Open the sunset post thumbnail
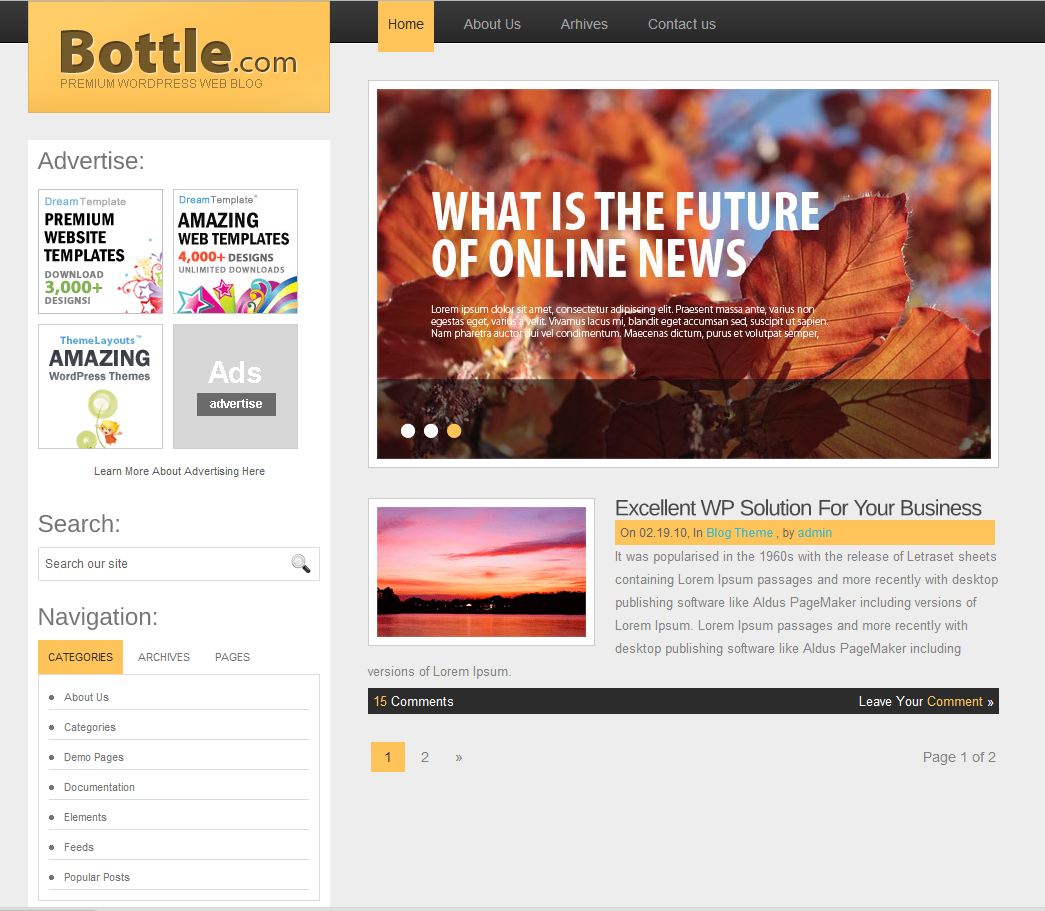The image size is (1045, 911). pos(481,572)
